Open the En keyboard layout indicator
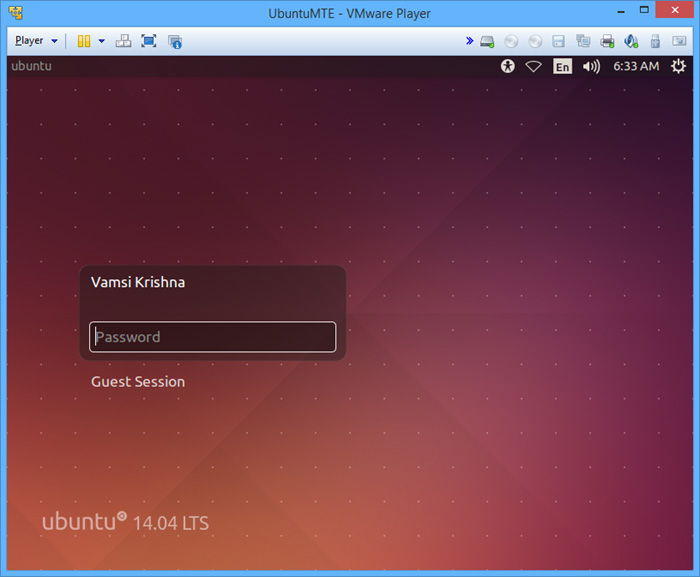700x577 pixels. [562, 67]
